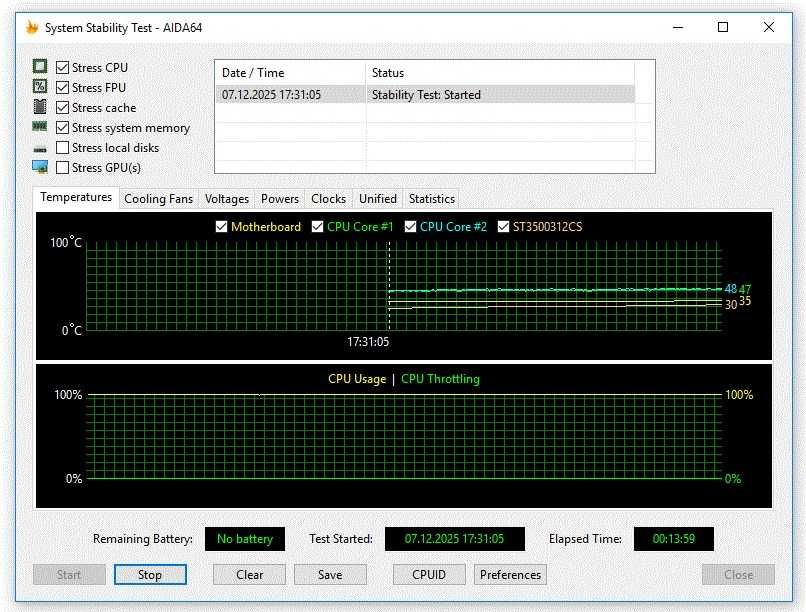The width and height of the screenshot is (806, 612).
Task: Uncheck the Stress CPU checkbox
Action: pos(62,67)
